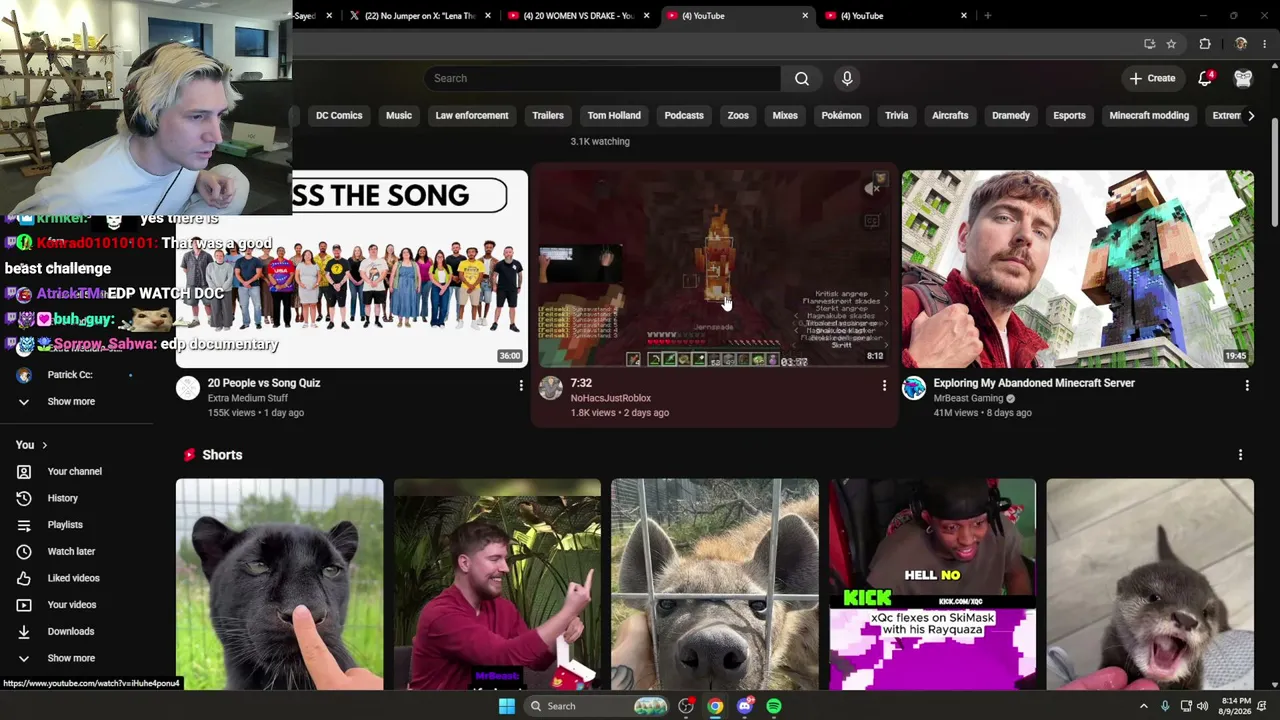Unmute the Minecraft video preview
Viewport: 1280px width, 720px height.
click(872, 188)
